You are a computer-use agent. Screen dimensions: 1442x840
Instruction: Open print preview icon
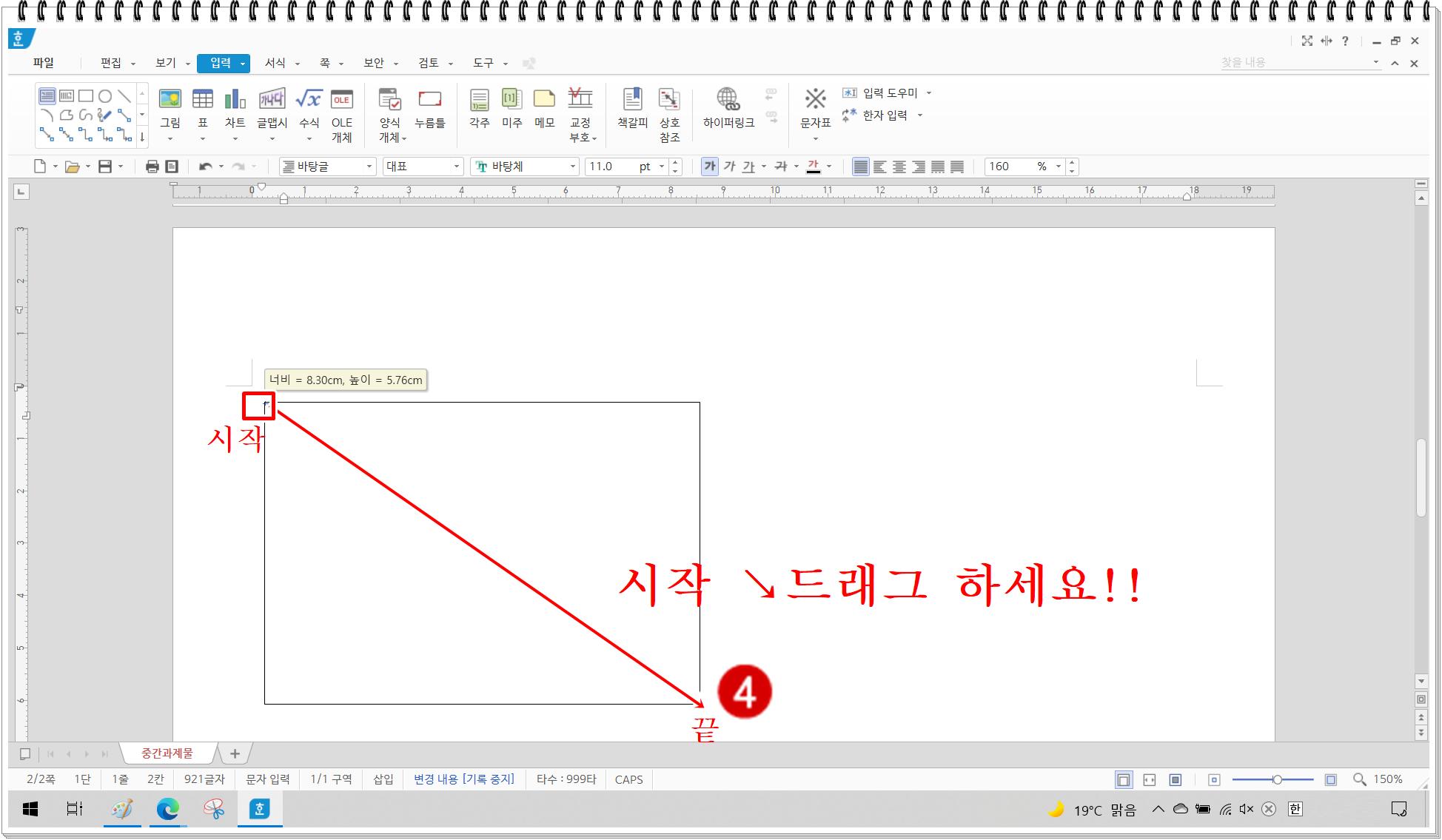(172, 167)
